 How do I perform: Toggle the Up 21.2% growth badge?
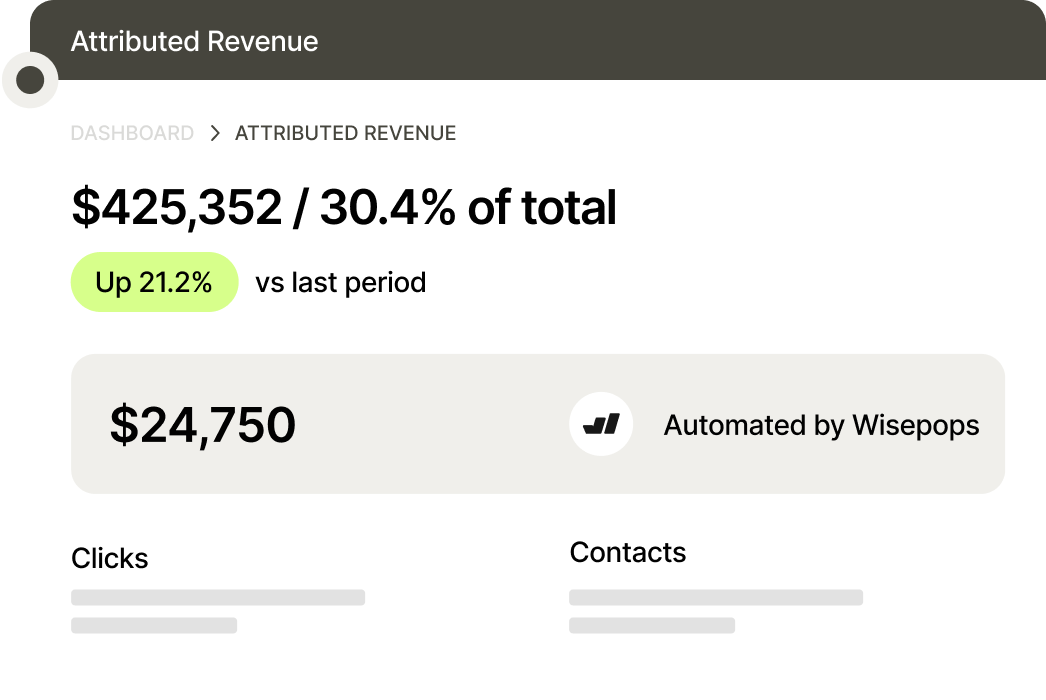point(154,281)
